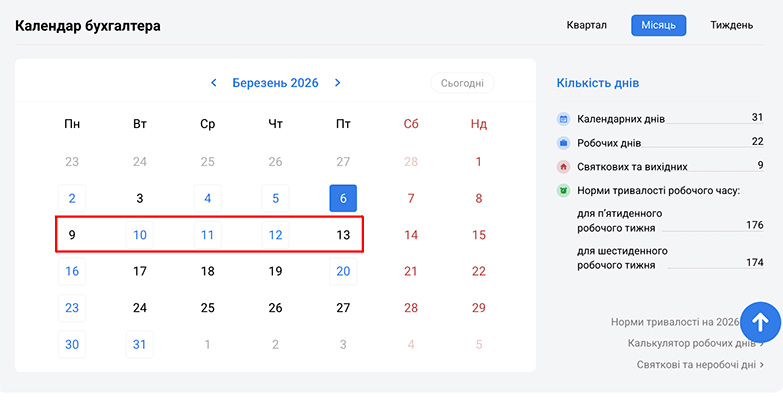The height and width of the screenshot is (400, 783).
Task: Select the Місяць view tab
Action: tap(658, 25)
